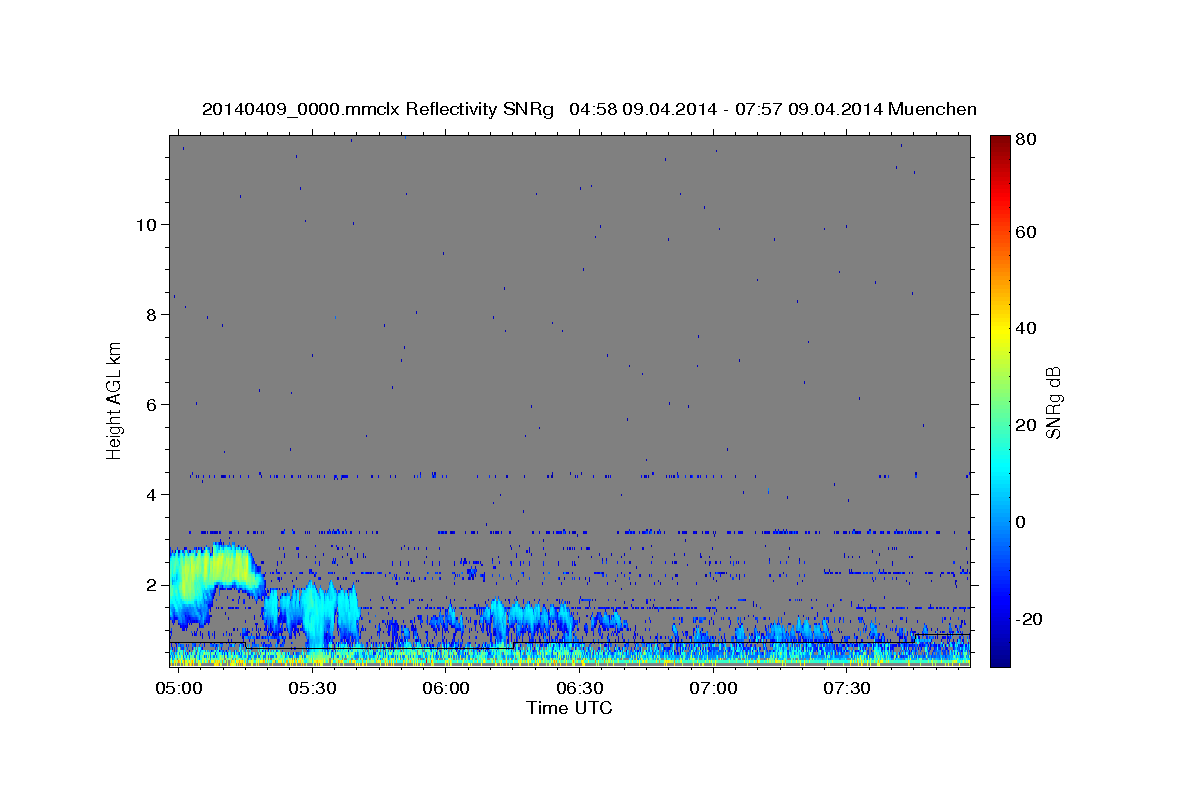This screenshot has width=1200, height=800.
Task: Click the 'Time UTC' axis label
Action: tap(569, 708)
